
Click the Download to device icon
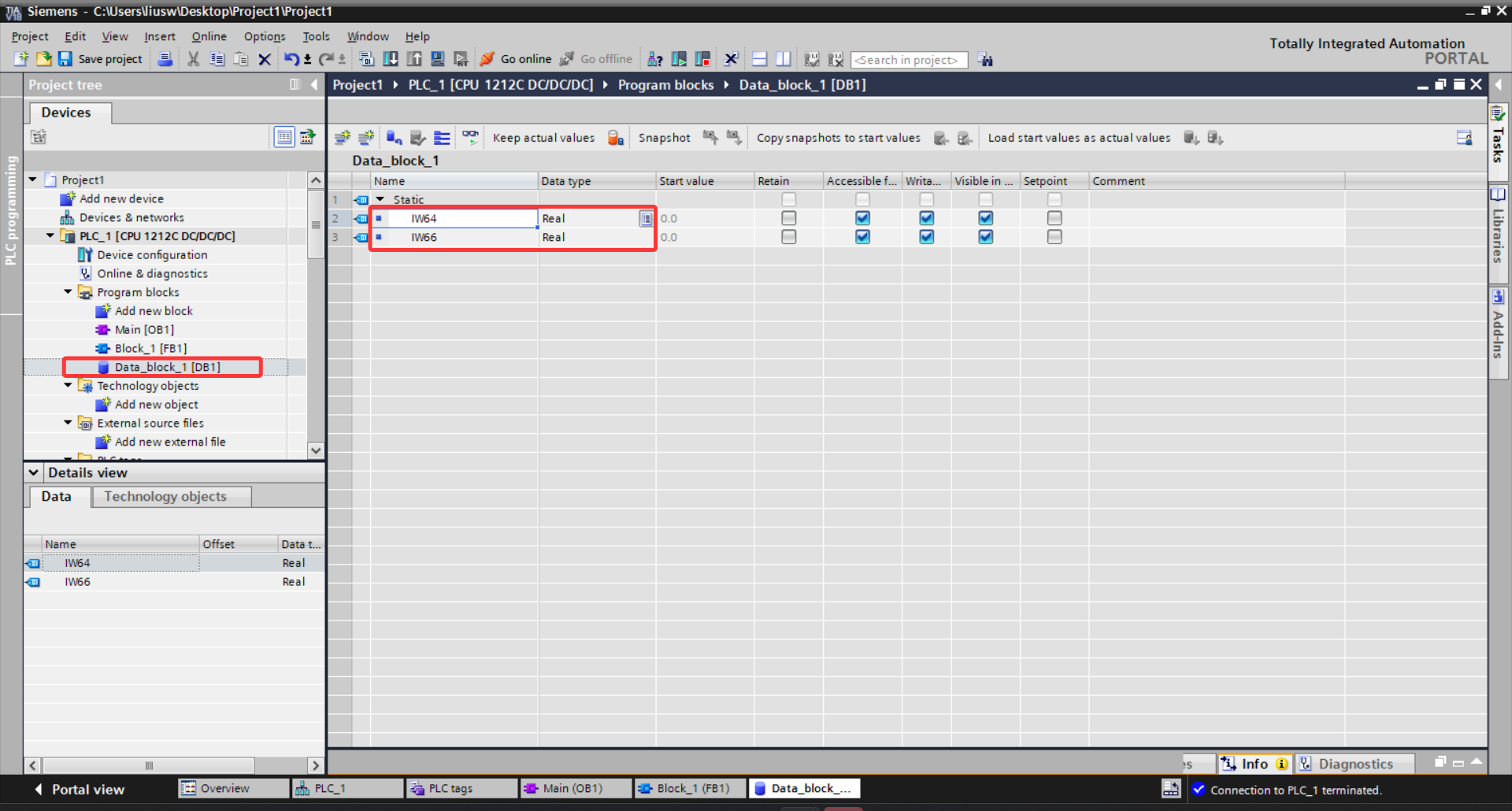(x=391, y=59)
